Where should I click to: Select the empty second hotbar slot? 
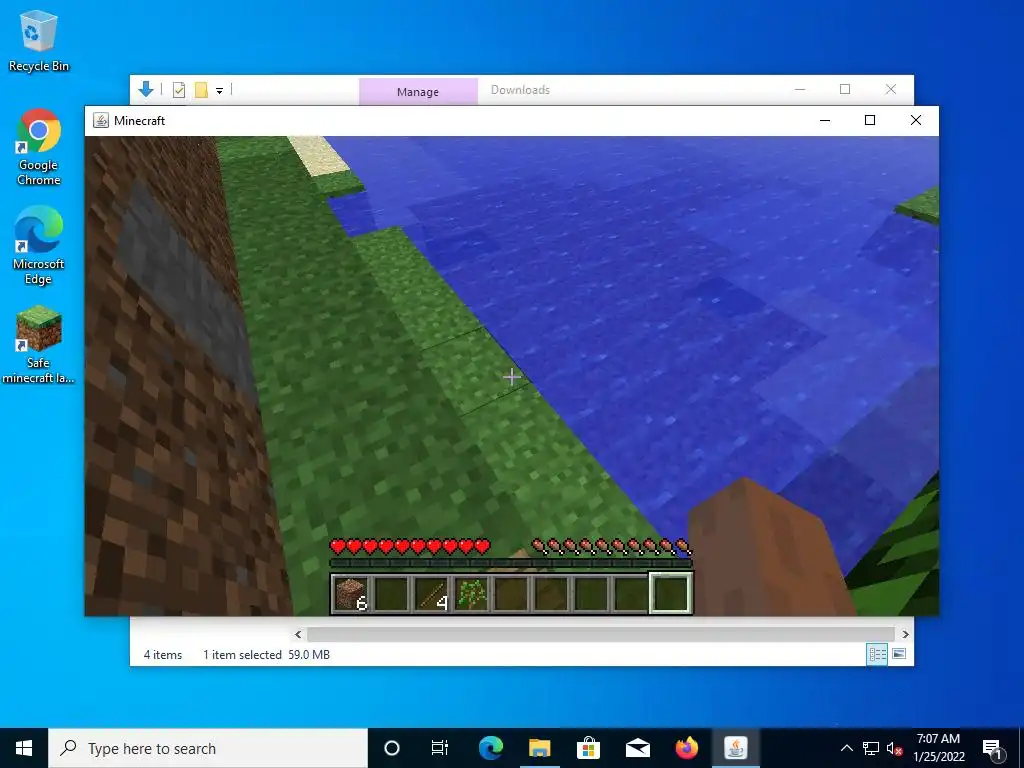pyautogui.click(x=392, y=593)
